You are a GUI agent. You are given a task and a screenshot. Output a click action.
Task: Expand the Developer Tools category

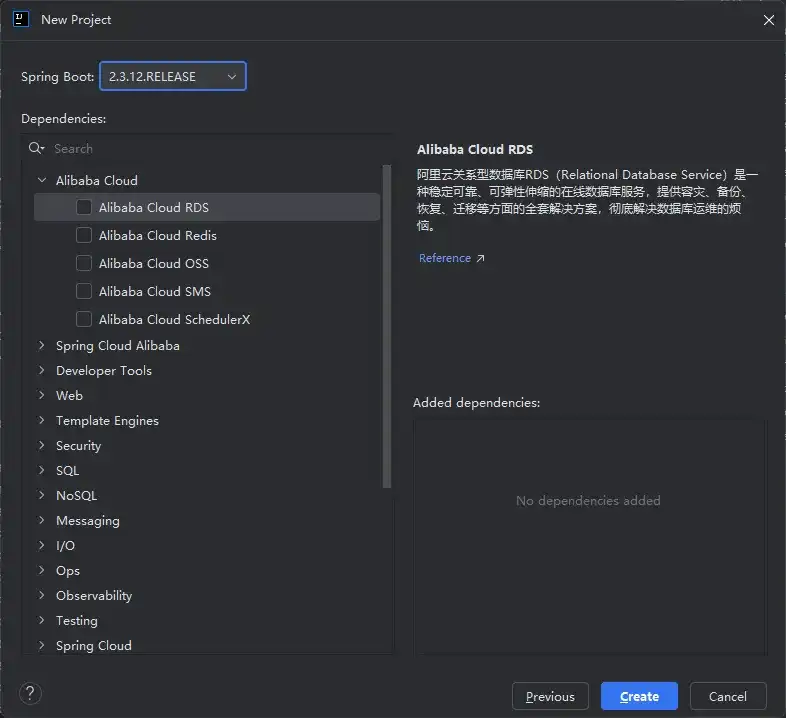click(x=42, y=371)
